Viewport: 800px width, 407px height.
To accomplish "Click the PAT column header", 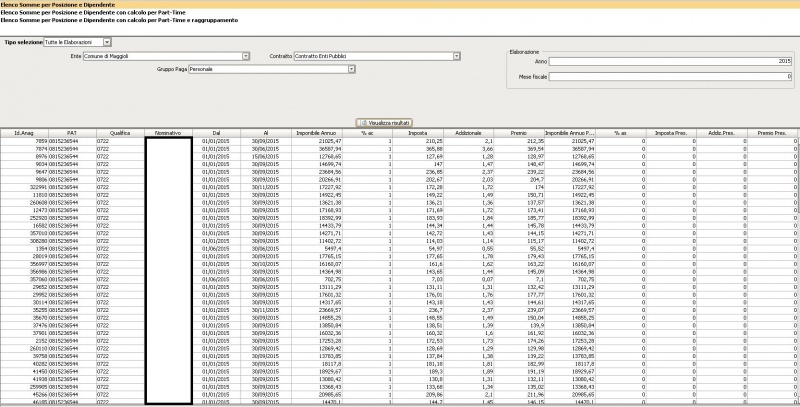I will point(72,132).
